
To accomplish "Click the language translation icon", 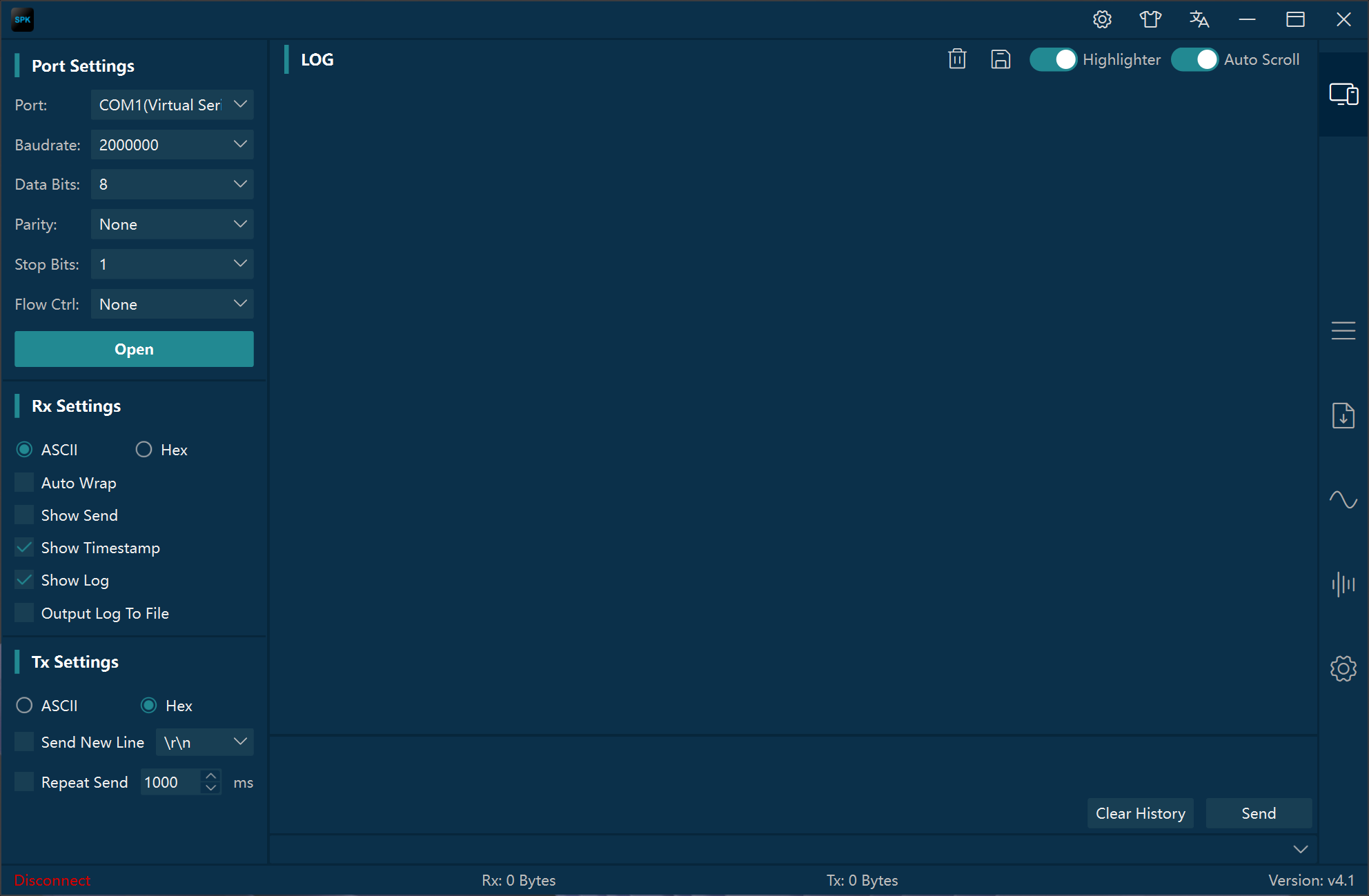I will (1199, 19).
